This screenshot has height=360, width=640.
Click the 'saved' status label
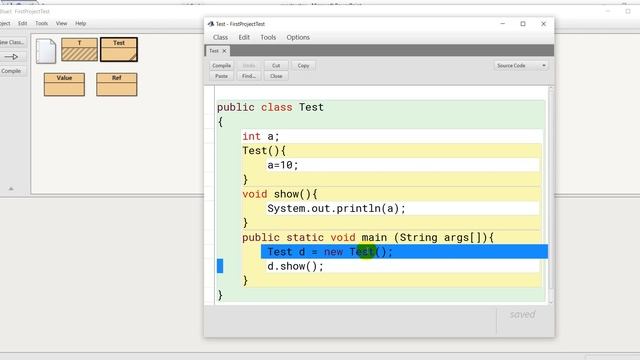[x=522, y=314]
